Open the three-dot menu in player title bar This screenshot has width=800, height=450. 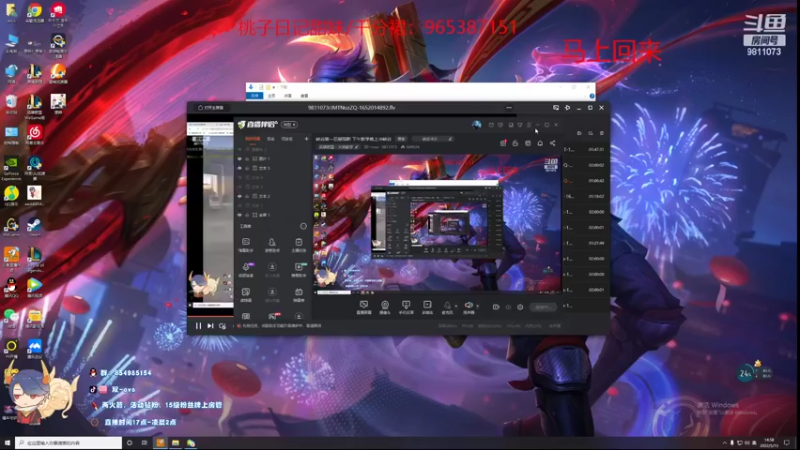click(x=509, y=108)
